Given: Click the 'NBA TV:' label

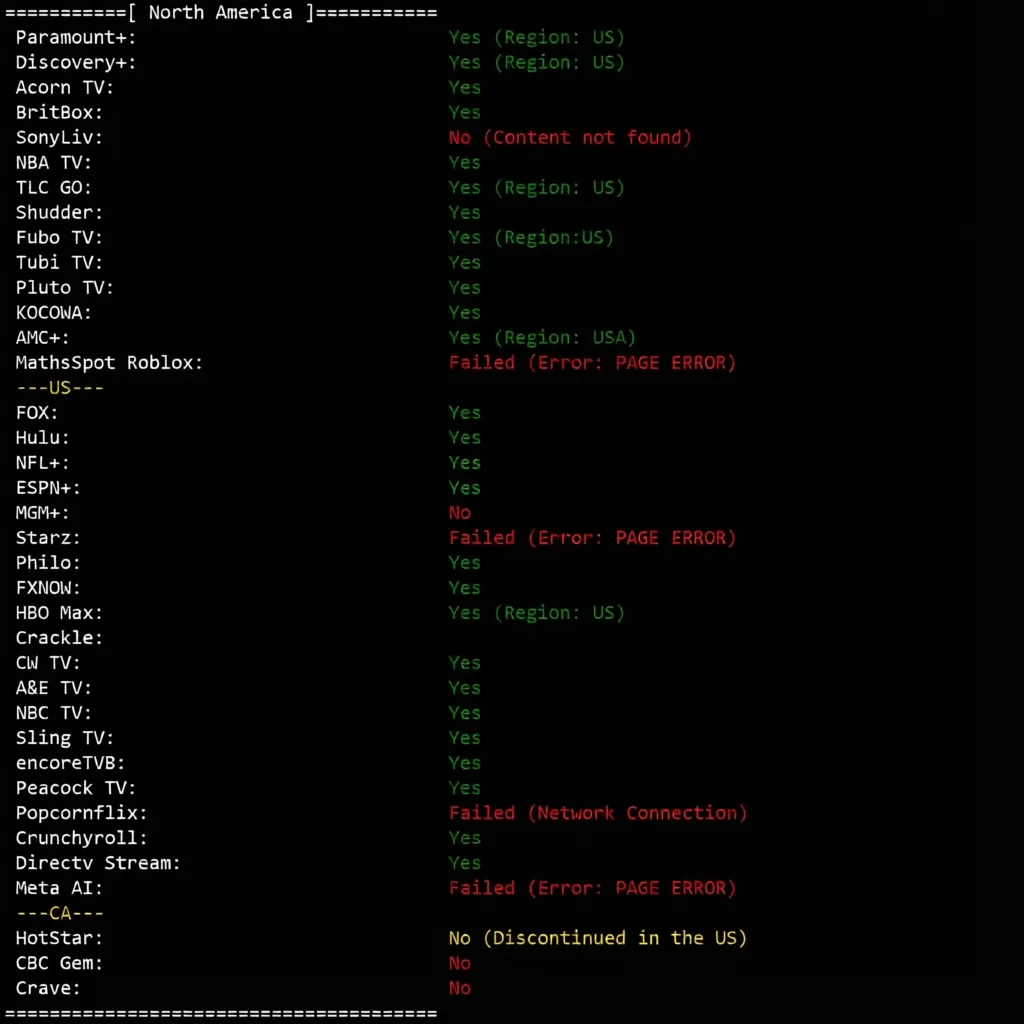Looking at the screenshot, I should [54, 163].
